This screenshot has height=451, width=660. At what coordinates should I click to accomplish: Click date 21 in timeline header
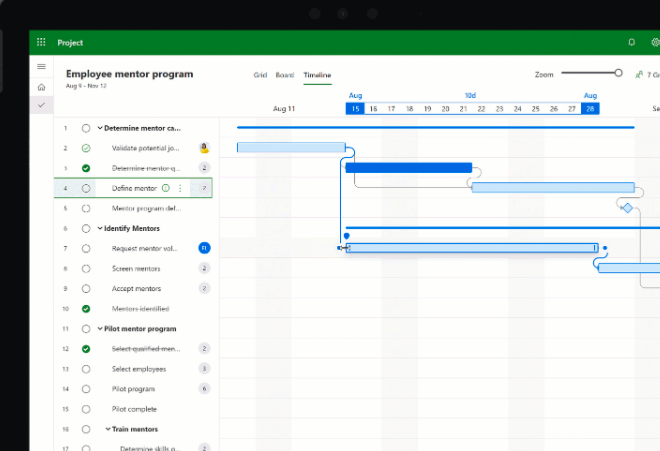coord(463,109)
